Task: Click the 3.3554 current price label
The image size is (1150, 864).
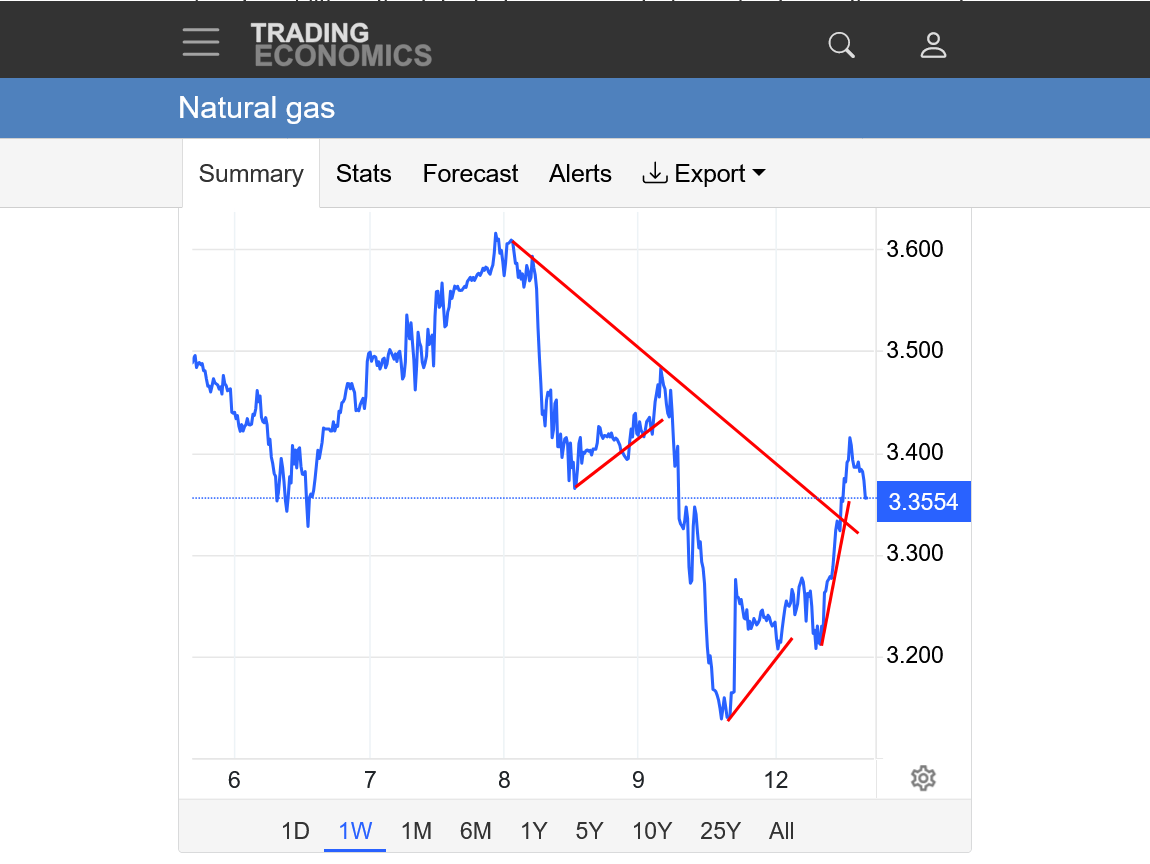Action: [x=923, y=502]
